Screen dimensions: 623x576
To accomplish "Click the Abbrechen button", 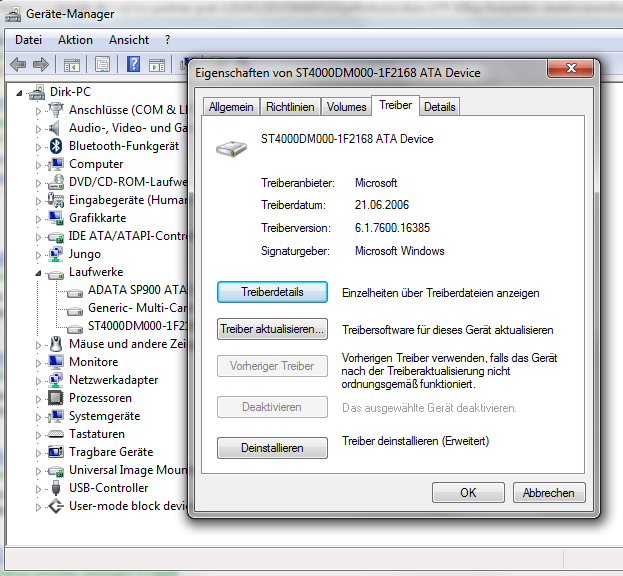I will pyautogui.click(x=549, y=493).
